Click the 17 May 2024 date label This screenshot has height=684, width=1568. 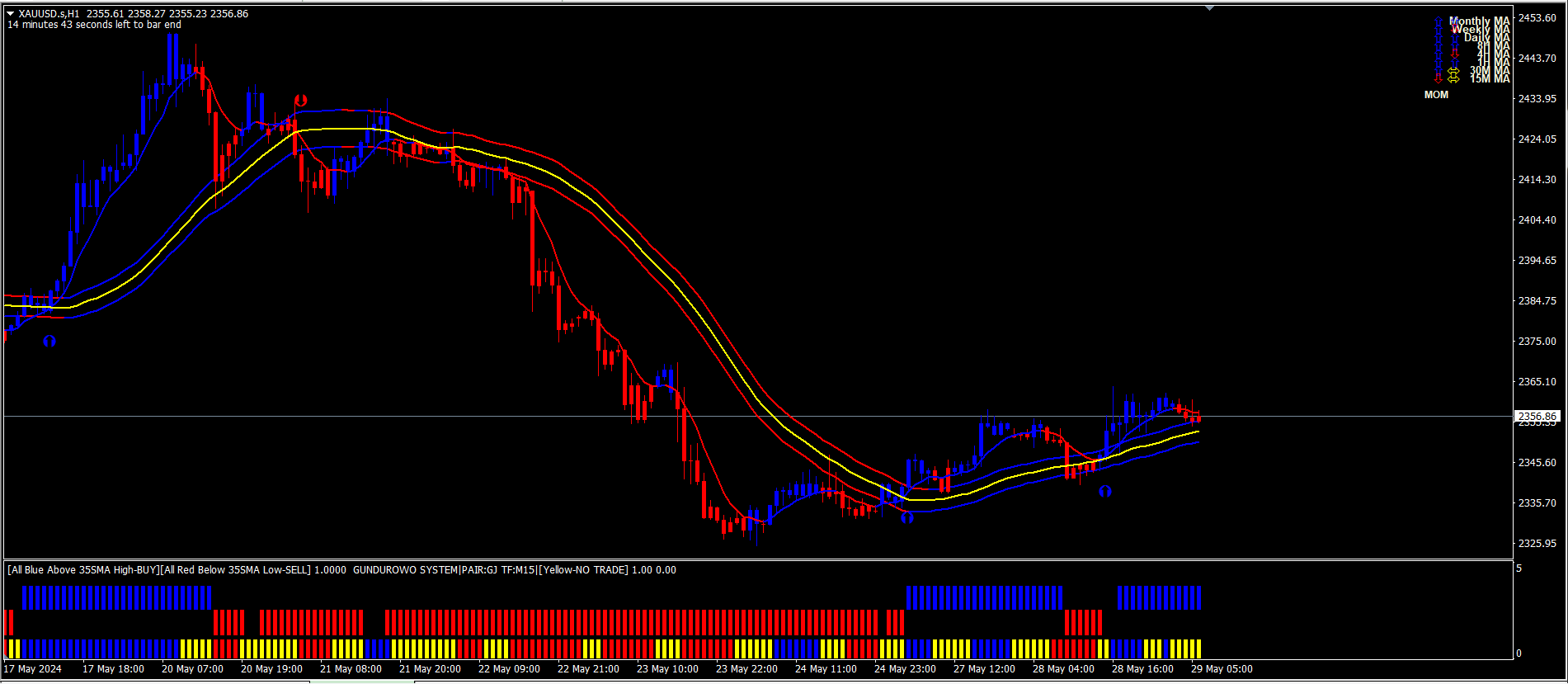[33, 669]
